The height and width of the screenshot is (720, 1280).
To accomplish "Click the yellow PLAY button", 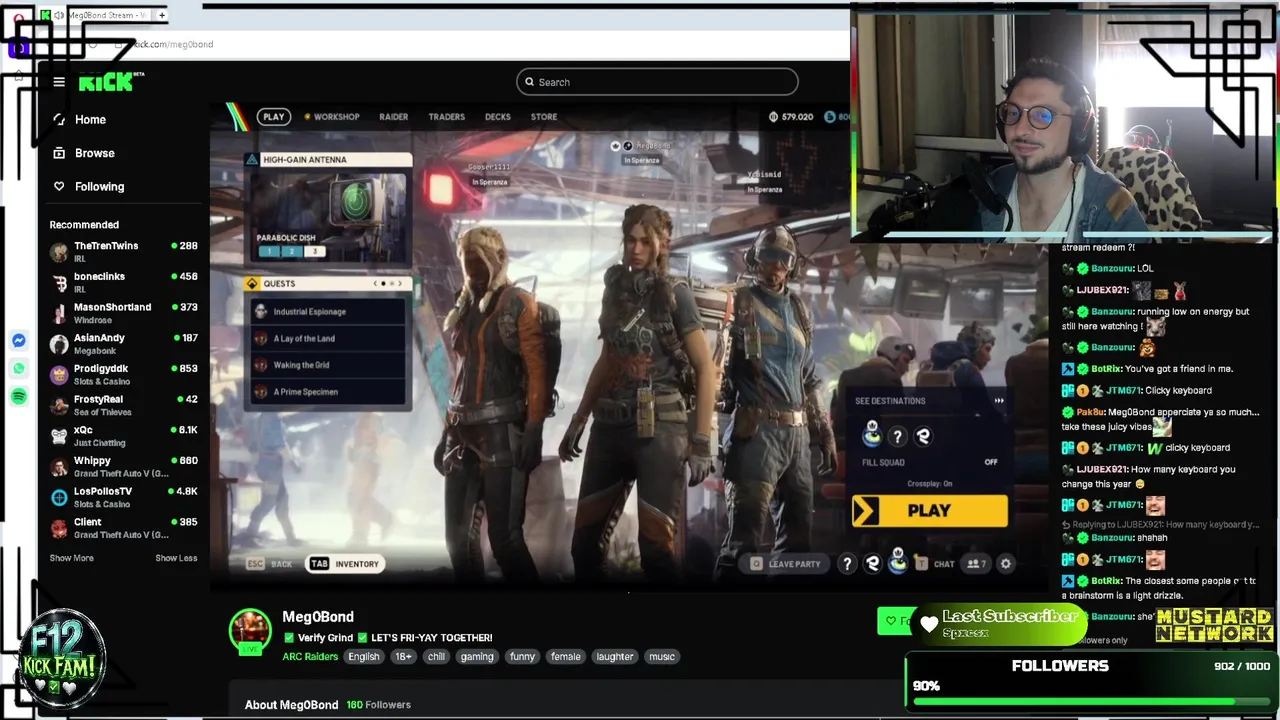I will [x=930, y=511].
